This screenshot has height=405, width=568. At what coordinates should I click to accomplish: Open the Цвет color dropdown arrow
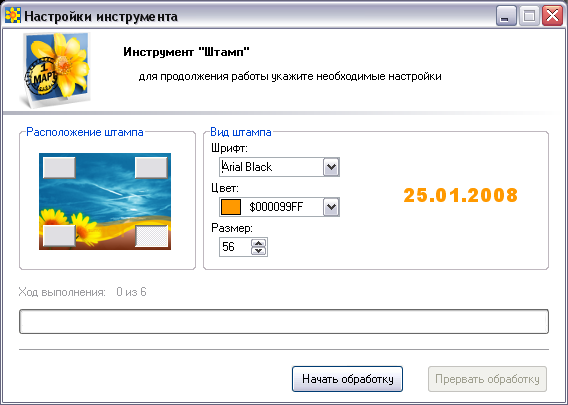coord(331,207)
